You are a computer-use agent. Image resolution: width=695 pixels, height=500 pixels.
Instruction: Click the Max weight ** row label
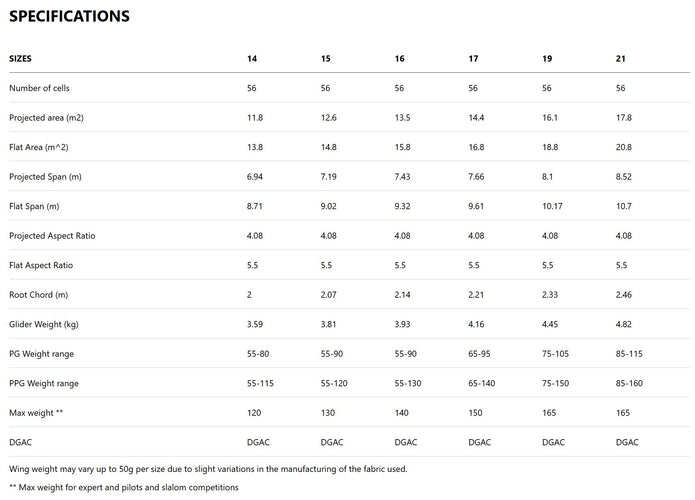click(x=36, y=413)
